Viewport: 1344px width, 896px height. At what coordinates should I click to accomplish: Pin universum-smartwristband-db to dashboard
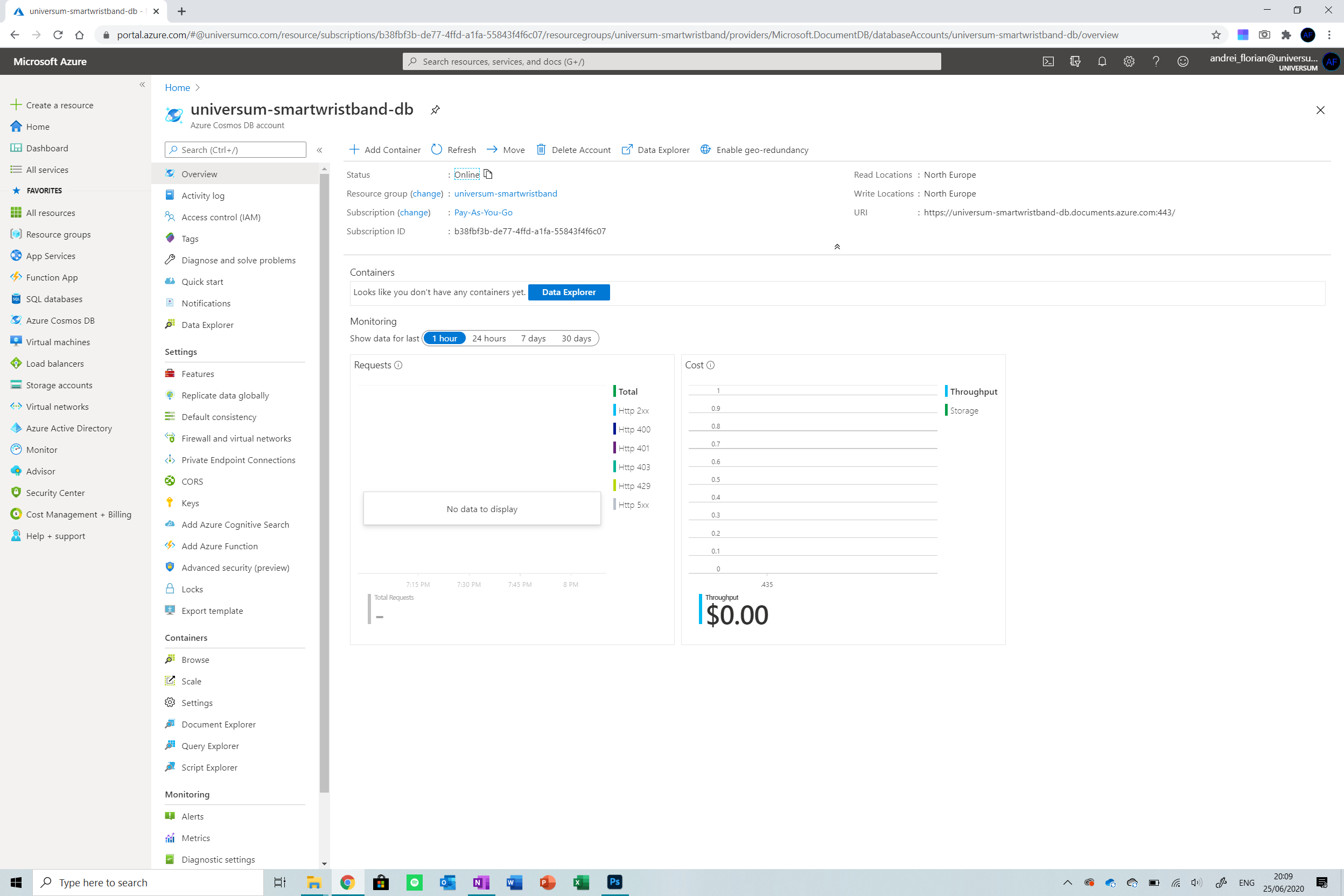[435, 110]
